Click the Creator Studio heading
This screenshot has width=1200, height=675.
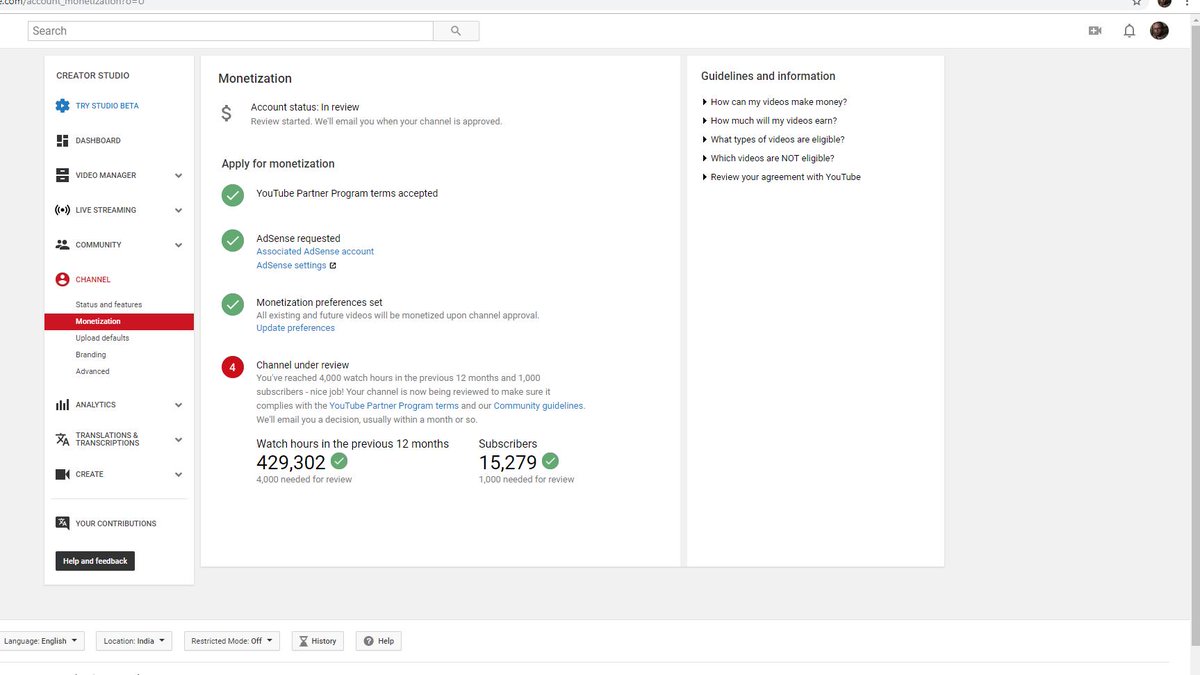(92, 76)
